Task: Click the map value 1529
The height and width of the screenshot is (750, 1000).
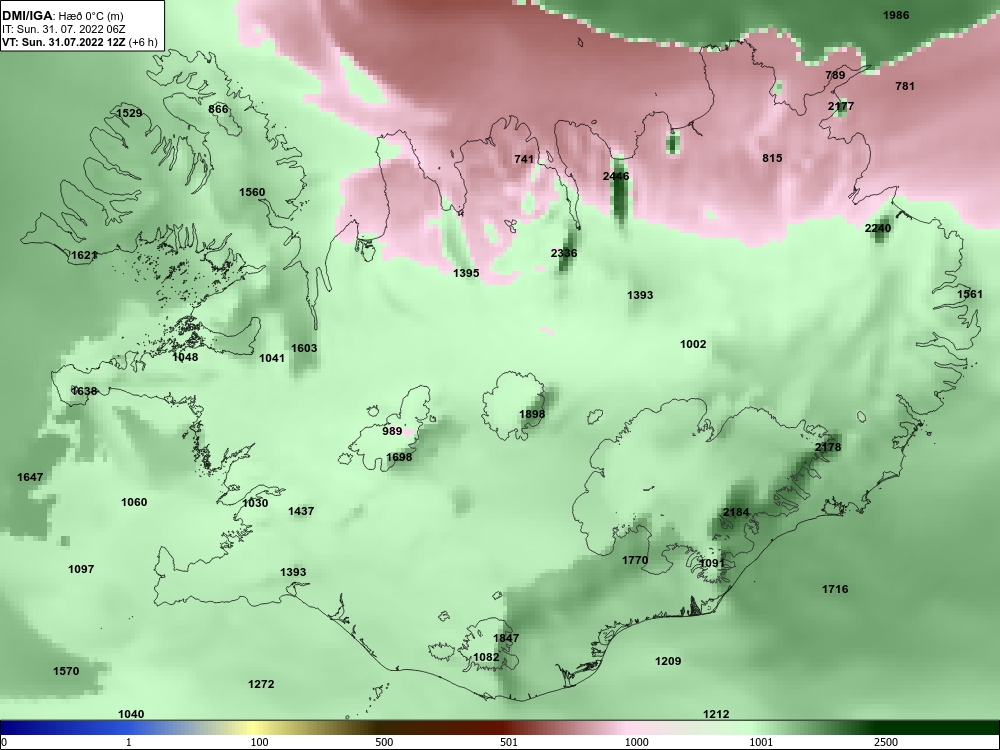Action: point(129,114)
